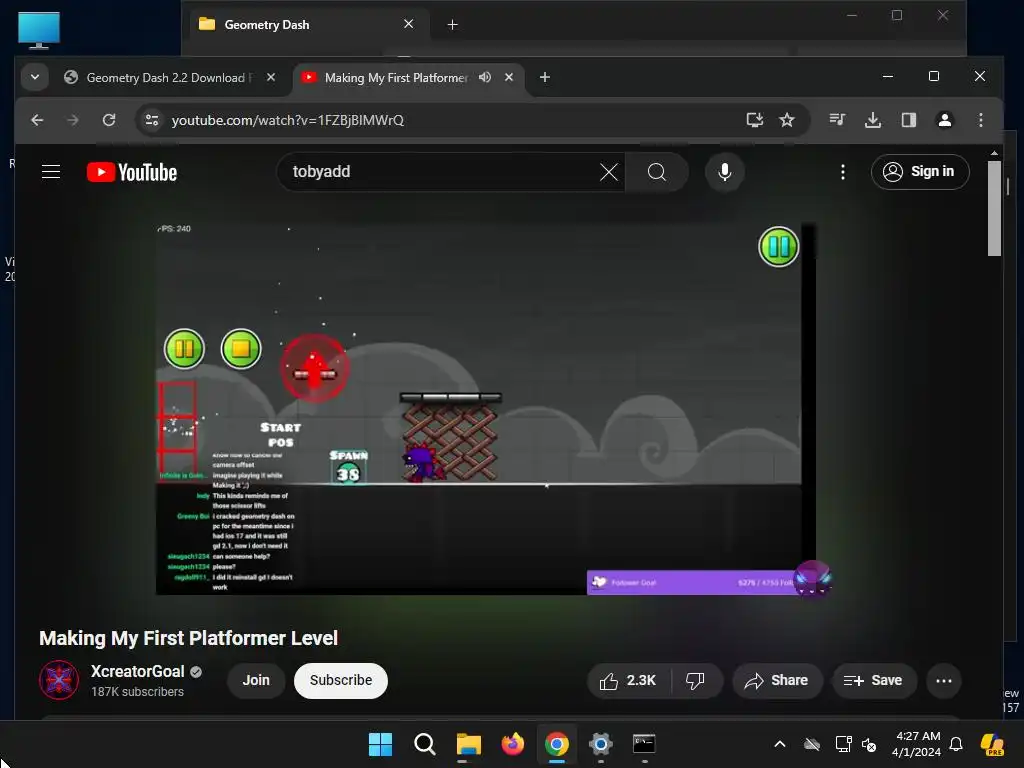Close the Making My First Platformer tab
Viewport: 1024px width, 768px height.
[x=509, y=77]
